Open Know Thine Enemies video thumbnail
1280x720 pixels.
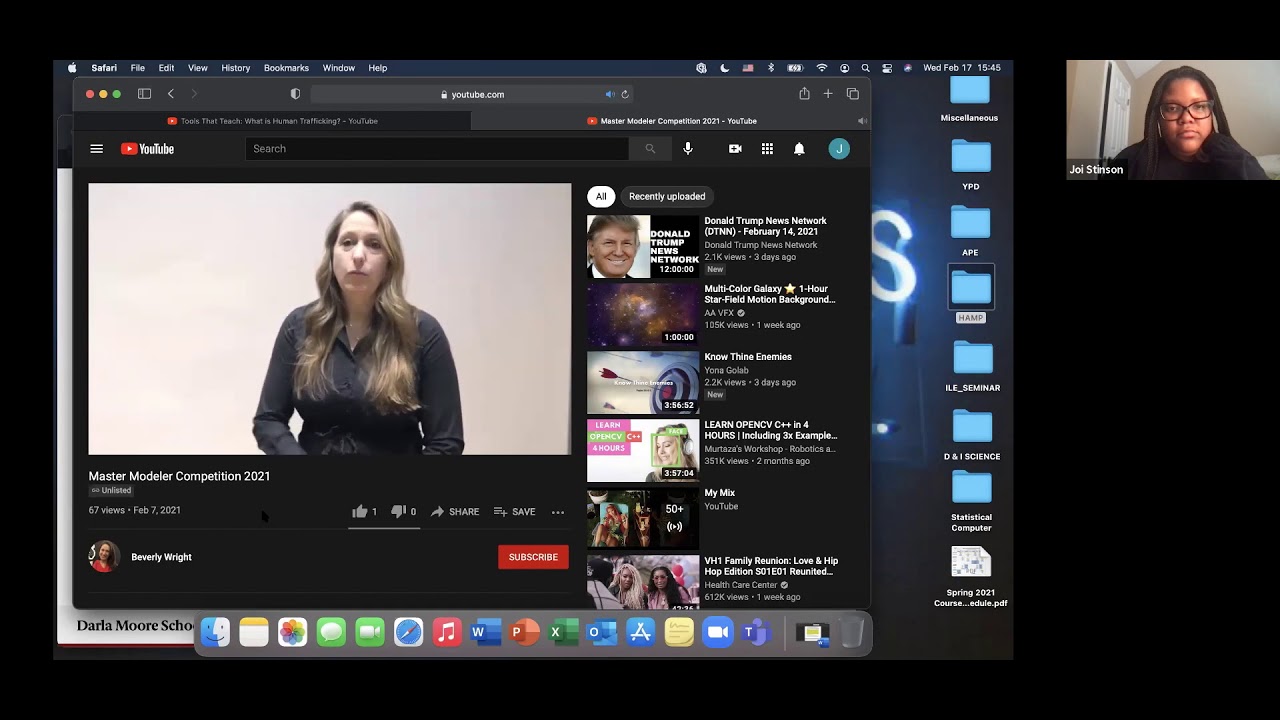(x=643, y=382)
